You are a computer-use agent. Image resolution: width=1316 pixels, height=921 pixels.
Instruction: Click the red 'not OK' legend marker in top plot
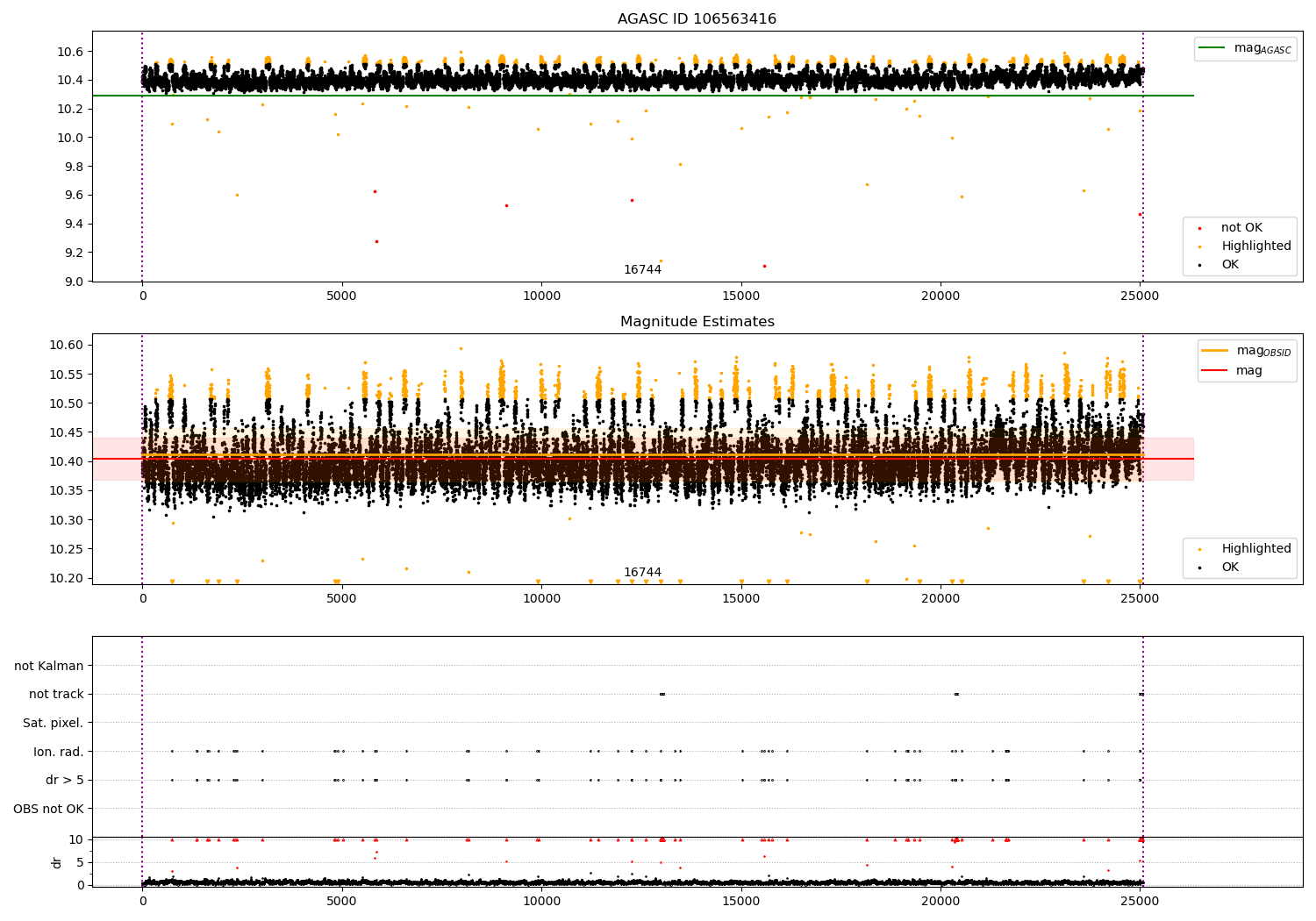[1200, 228]
